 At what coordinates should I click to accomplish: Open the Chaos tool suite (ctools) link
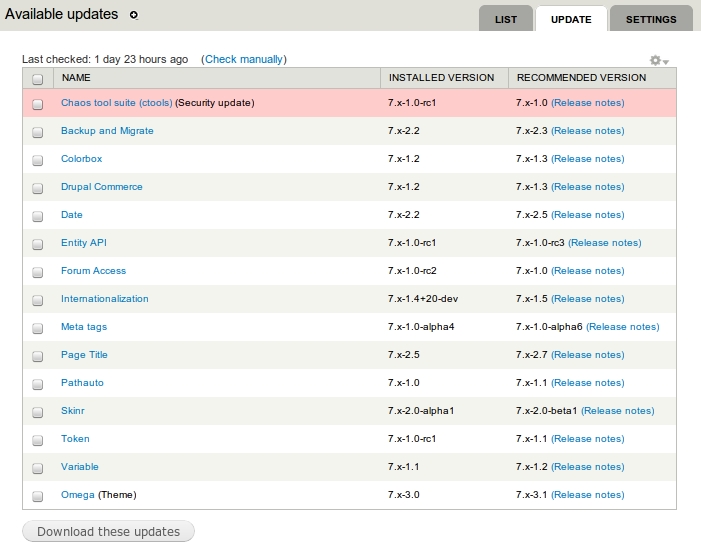point(117,103)
